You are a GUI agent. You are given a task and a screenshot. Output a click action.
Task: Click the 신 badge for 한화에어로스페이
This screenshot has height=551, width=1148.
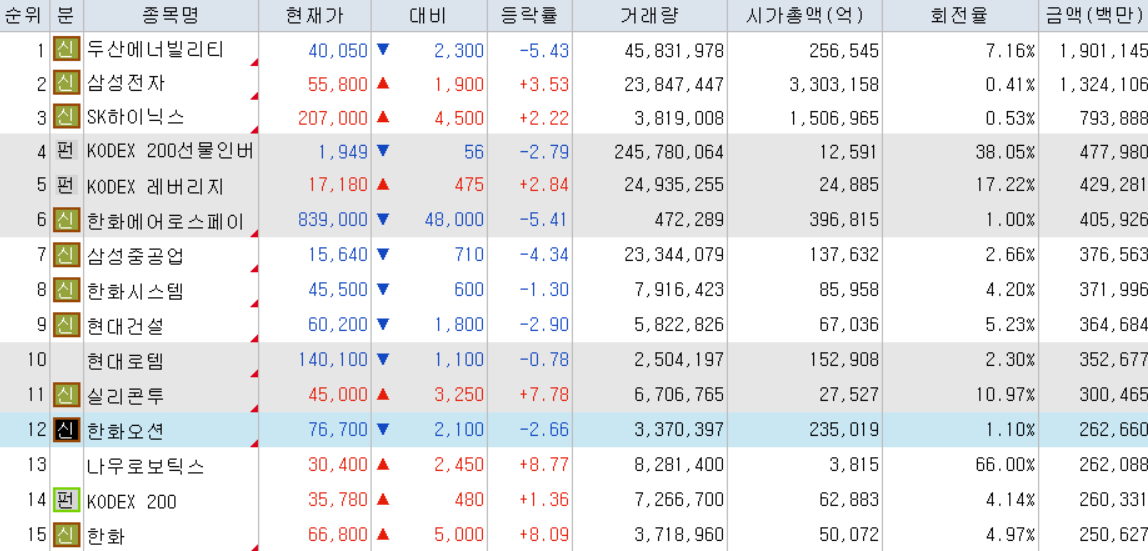coord(66,220)
